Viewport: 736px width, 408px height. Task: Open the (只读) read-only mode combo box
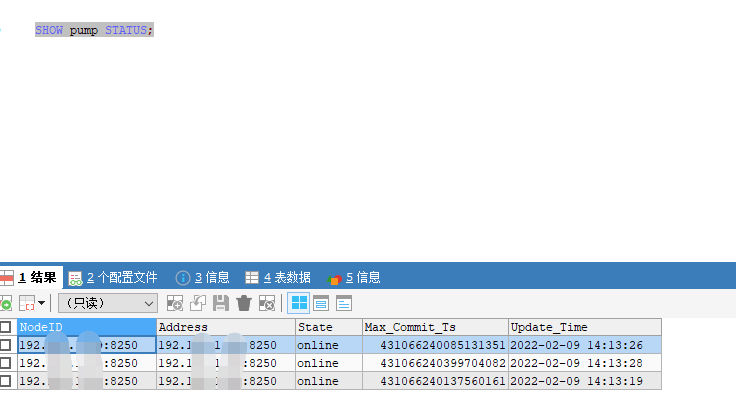coord(107,303)
